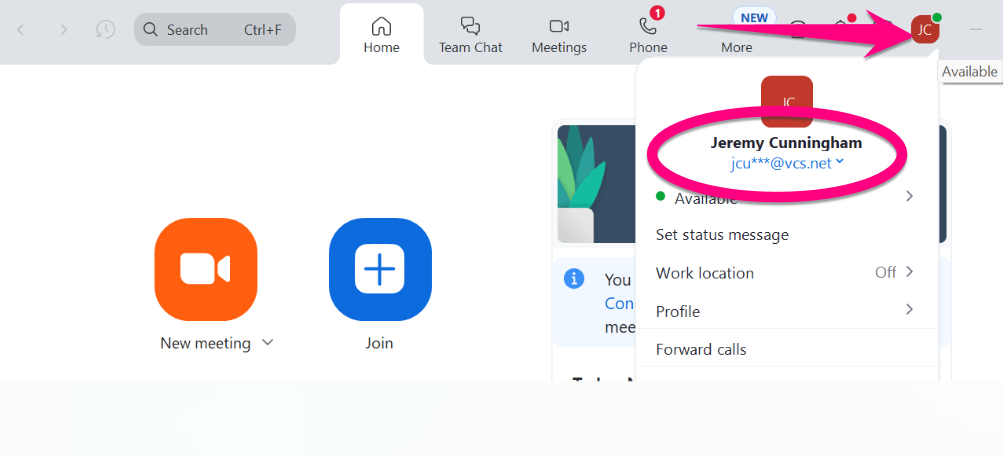Select the Home tab
The width and height of the screenshot is (1003, 456).
click(381, 34)
